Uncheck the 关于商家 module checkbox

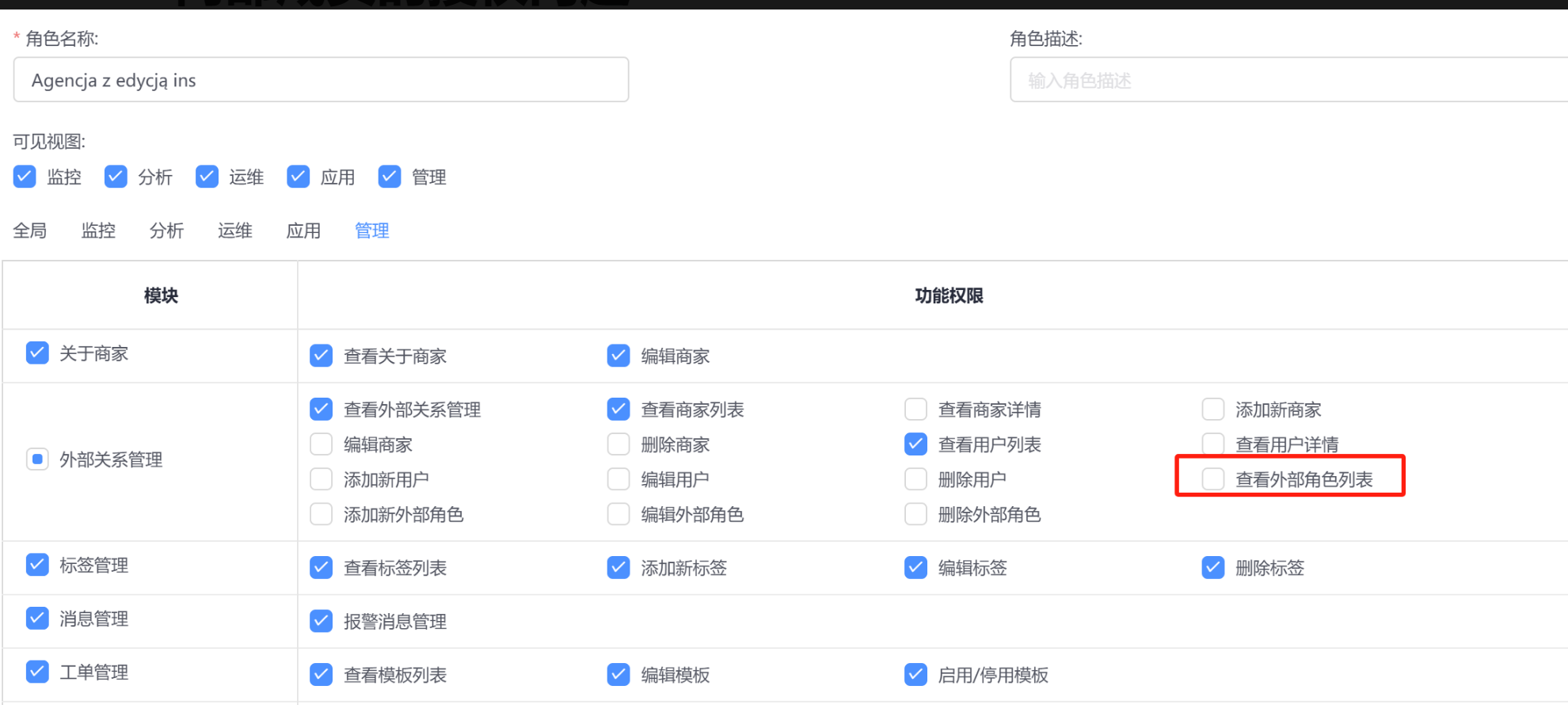[x=37, y=352]
